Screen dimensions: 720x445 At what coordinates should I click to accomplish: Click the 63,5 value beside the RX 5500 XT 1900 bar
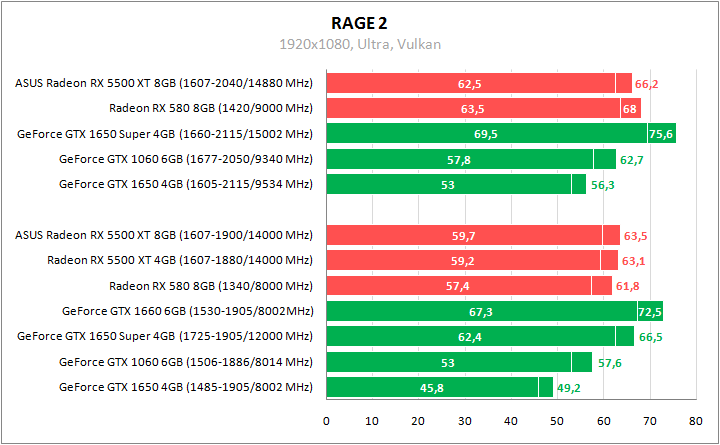636,236
